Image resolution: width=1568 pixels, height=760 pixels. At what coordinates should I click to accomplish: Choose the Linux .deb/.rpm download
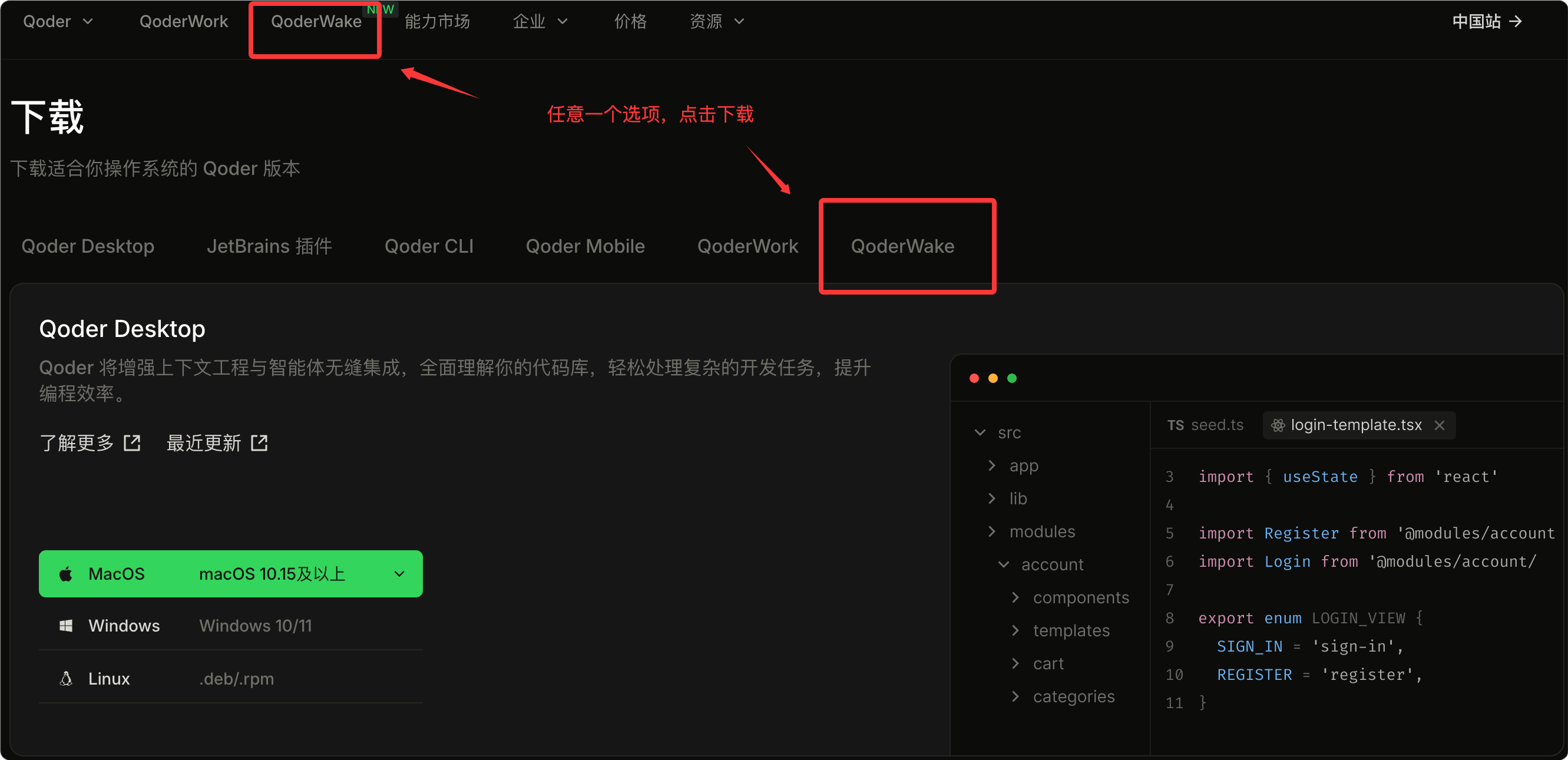tap(231, 678)
